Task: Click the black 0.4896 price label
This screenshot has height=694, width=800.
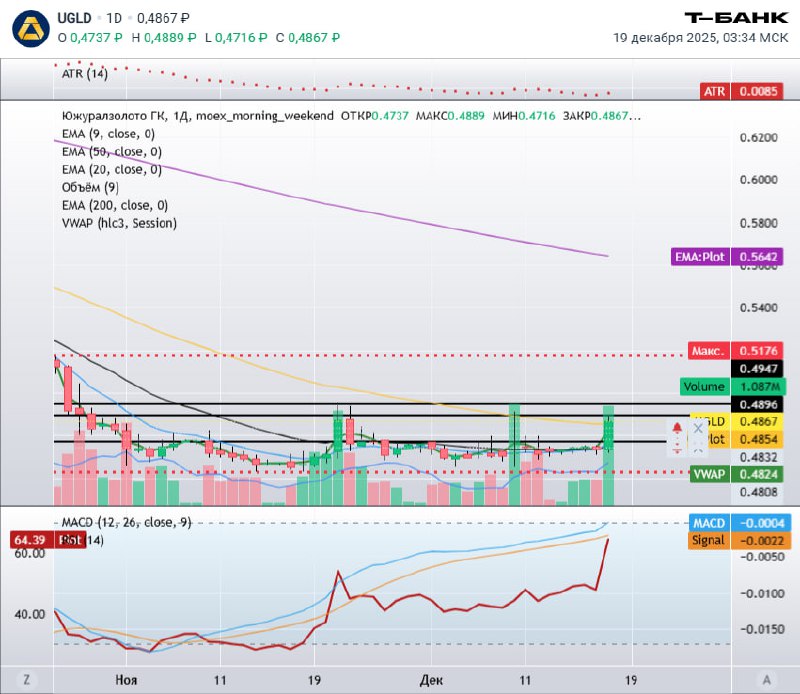Action: click(757, 405)
